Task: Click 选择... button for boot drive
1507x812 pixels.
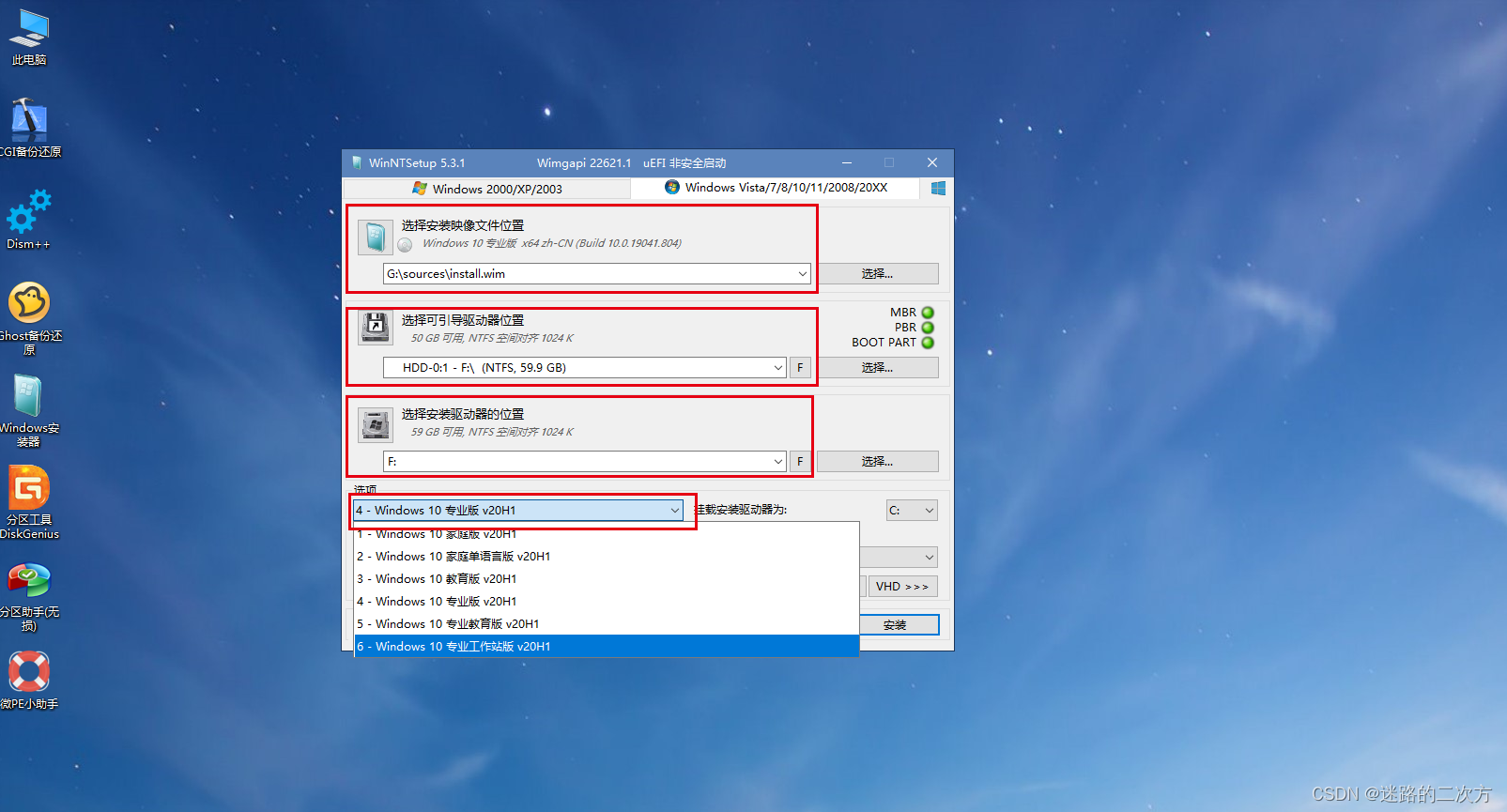Action: [878, 368]
